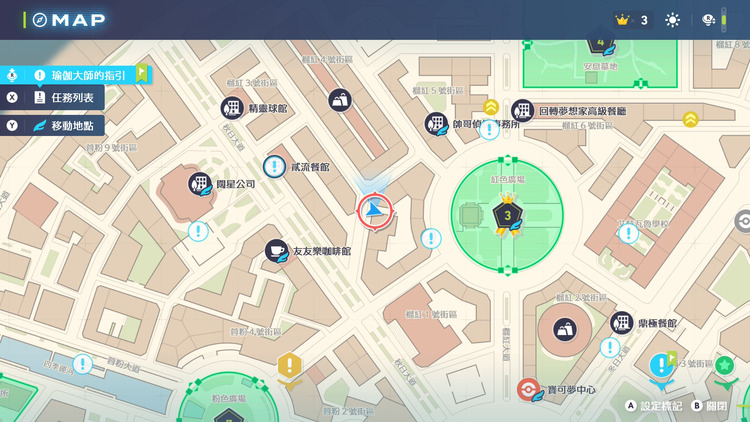Viewport: 750px width, 422px height.
Task: Open the 移動地點 fast travel menu
Action: (x=65, y=125)
